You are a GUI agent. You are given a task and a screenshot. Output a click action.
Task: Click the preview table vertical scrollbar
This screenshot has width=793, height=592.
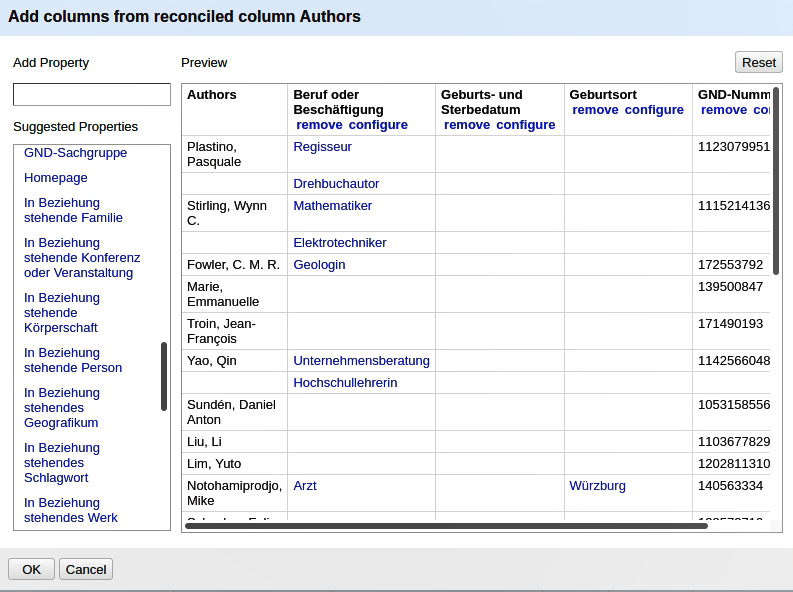click(776, 181)
